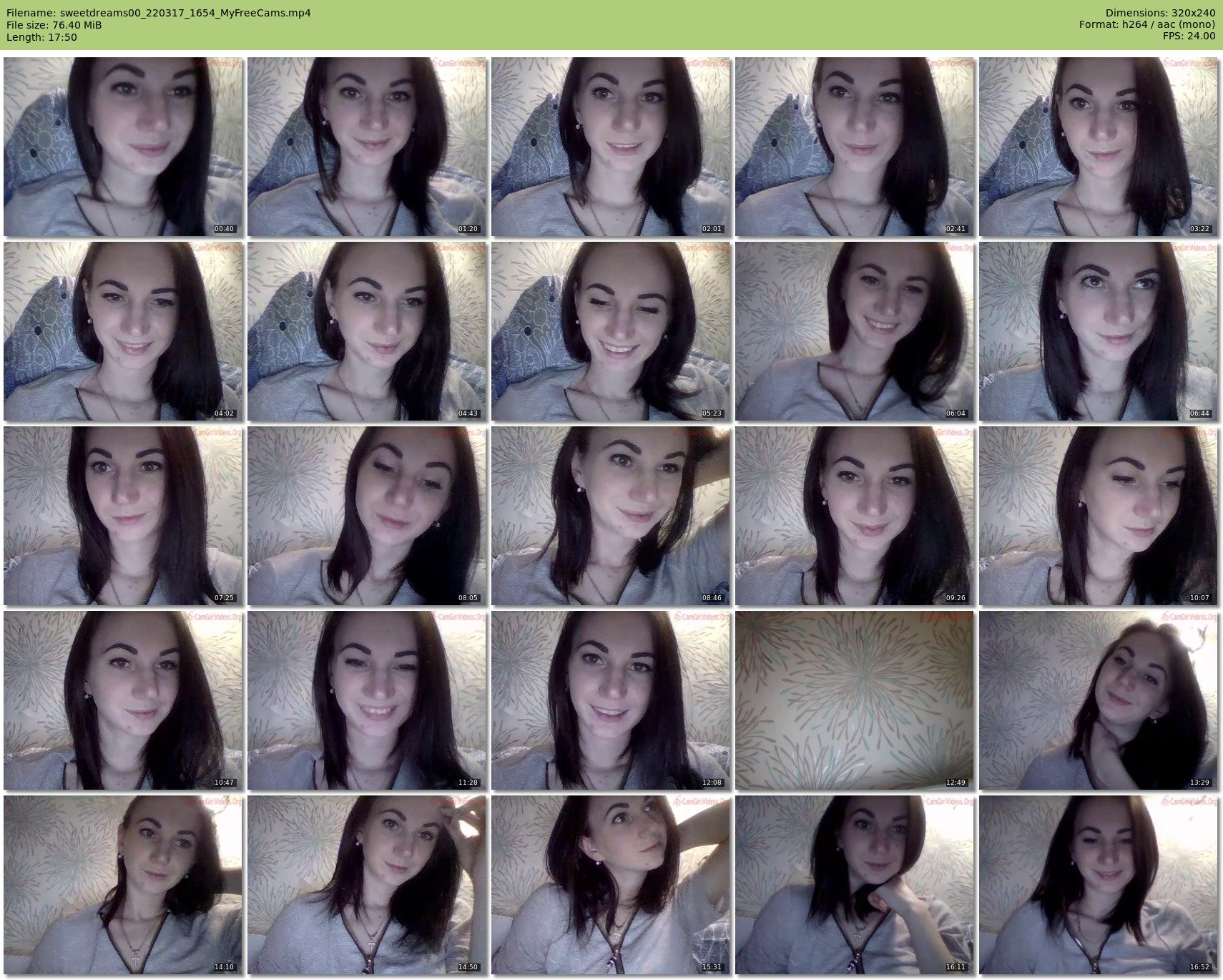Select the 15:31 thumbnail
The image size is (1223, 980).
click(611, 885)
